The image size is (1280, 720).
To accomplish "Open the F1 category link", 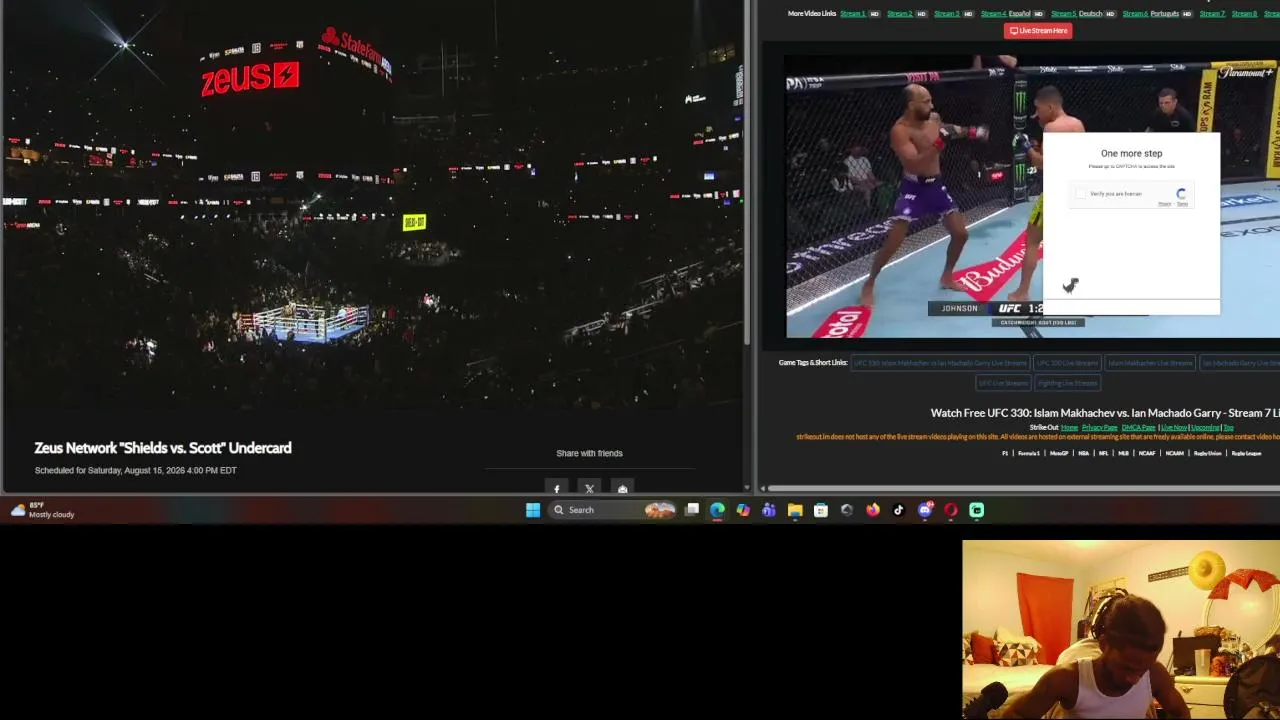I will click(x=1006, y=454).
